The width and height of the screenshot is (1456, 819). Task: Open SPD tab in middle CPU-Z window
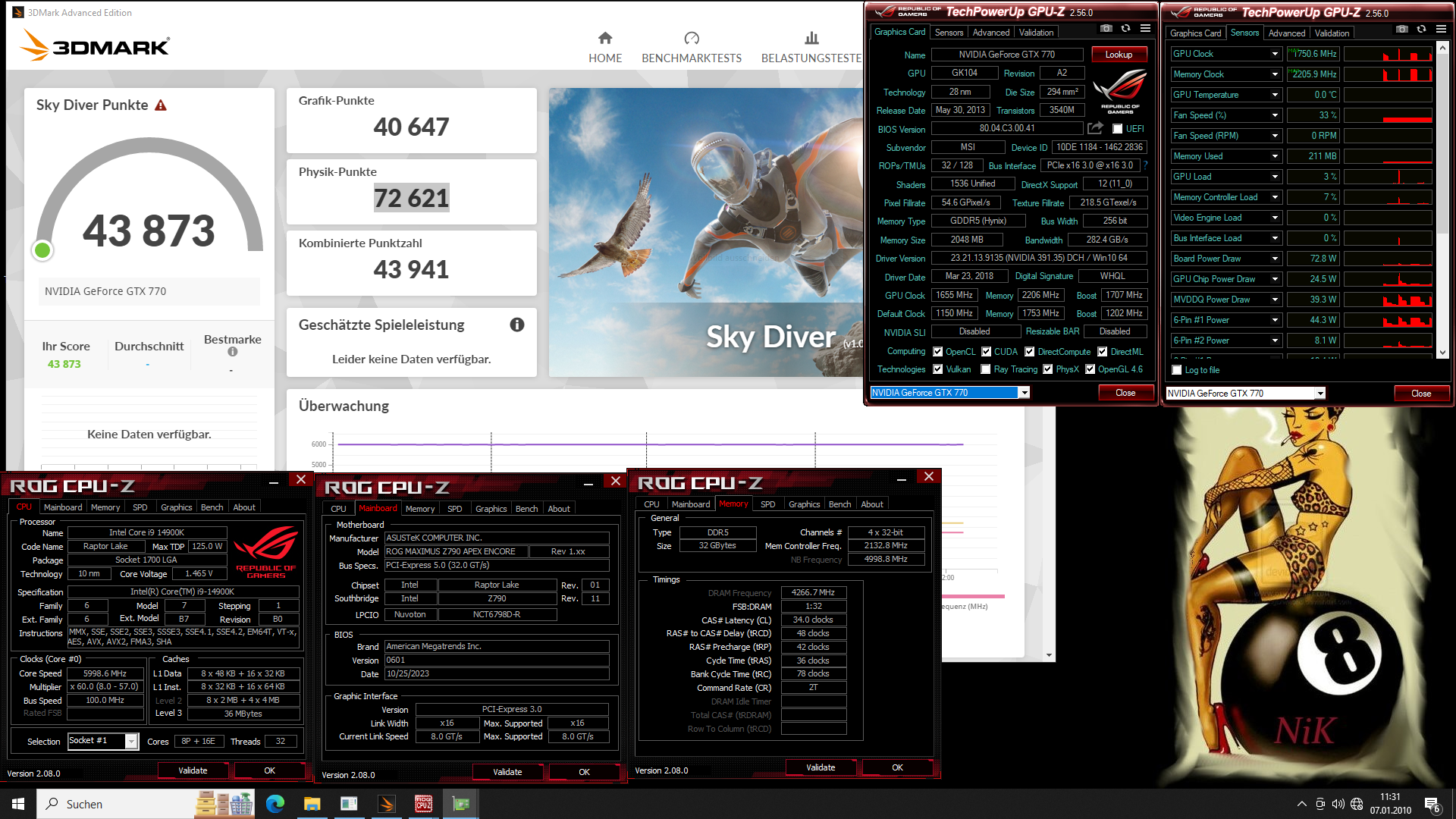[454, 509]
